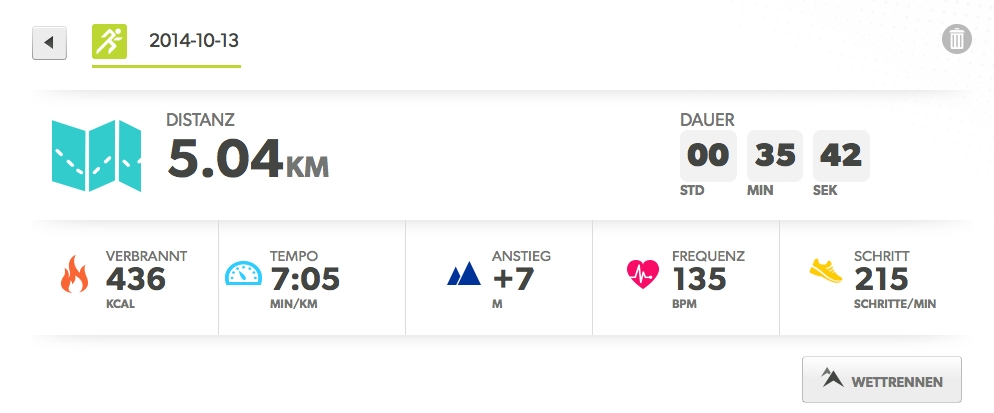This screenshot has height=413, width=994.
Task: Click the yellow shoe cadence icon
Action: (826, 270)
